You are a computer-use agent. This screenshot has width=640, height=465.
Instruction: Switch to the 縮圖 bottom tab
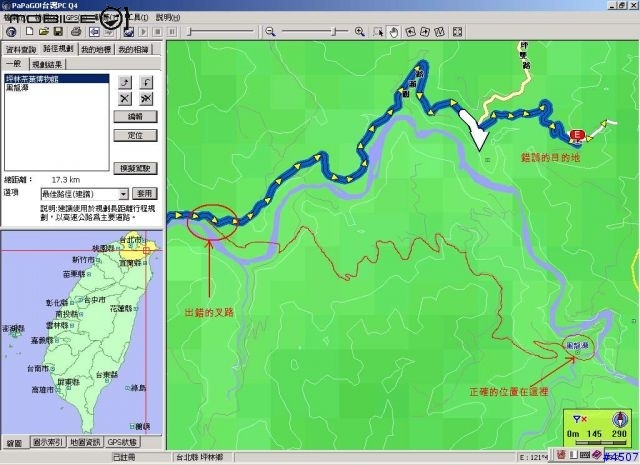tap(15, 443)
